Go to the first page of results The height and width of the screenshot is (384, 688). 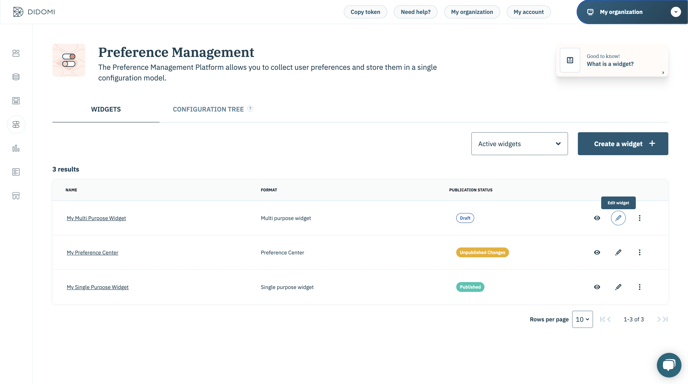(x=602, y=319)
